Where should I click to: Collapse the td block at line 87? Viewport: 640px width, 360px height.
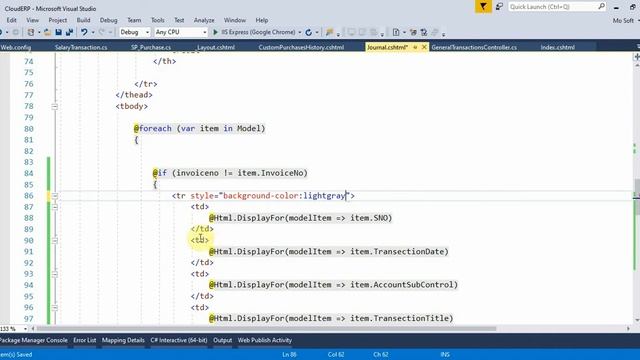54,207
